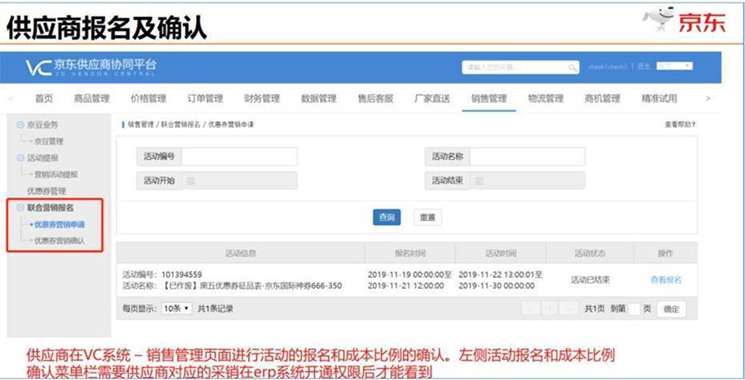Image resolution: width=745 pixels, height=380 pixels.
Task: Collapse the 活动提报 tree node
Action: [20, 158]
